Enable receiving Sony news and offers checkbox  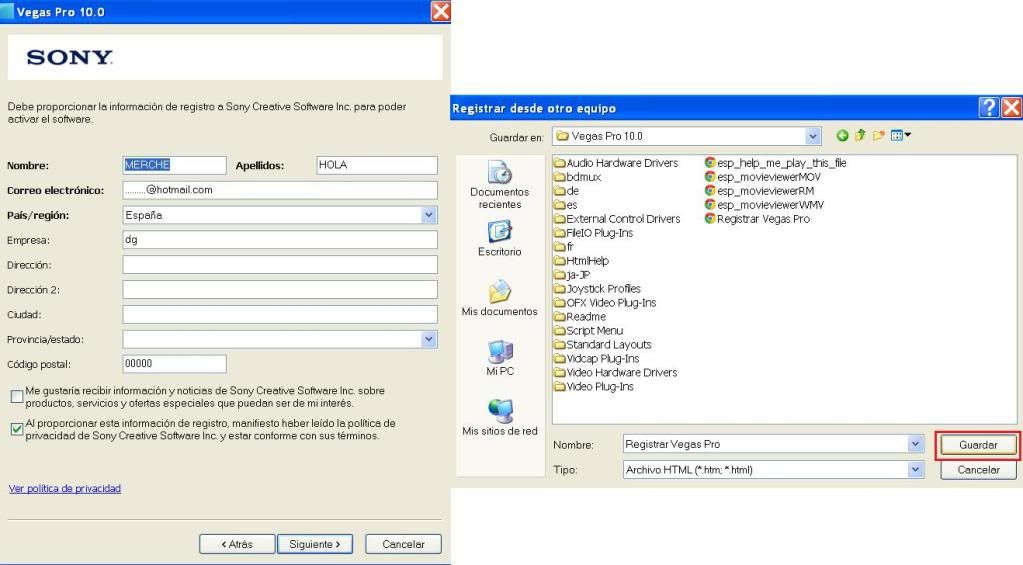tap(17, 396)
